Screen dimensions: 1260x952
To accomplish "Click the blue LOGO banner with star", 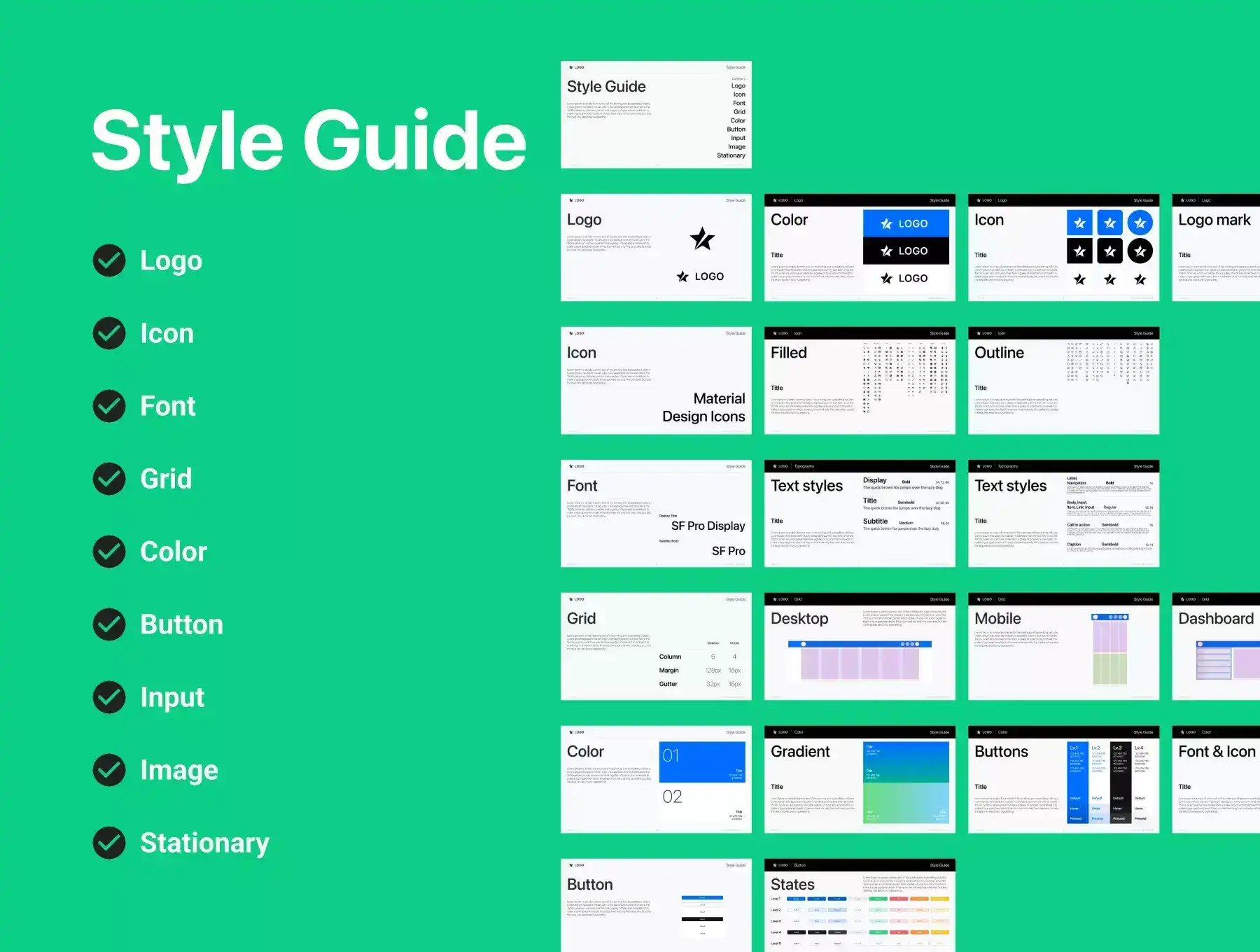I will [905, 223].
